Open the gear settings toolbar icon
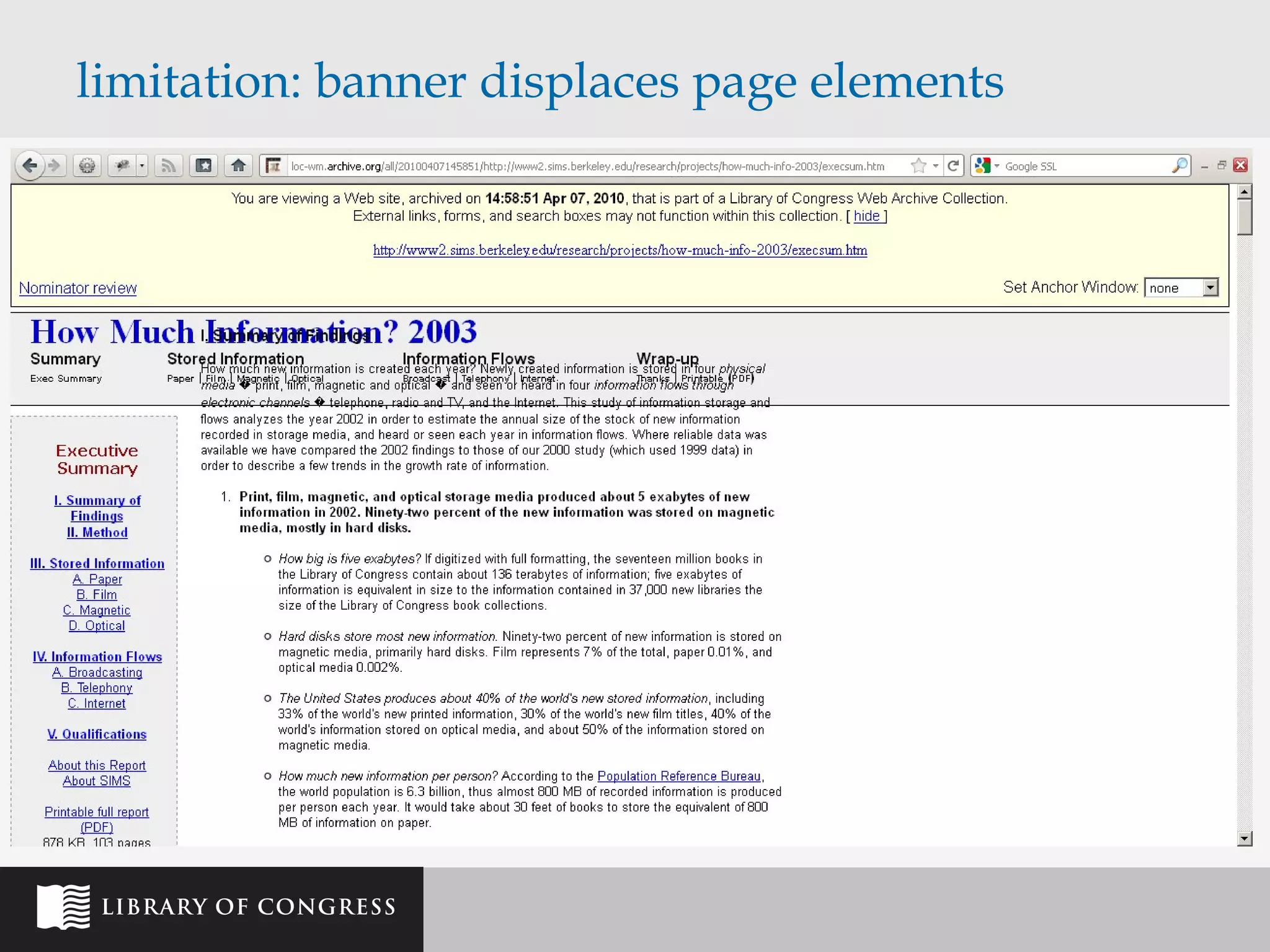Screen dimensions: 1270x952 87,165
